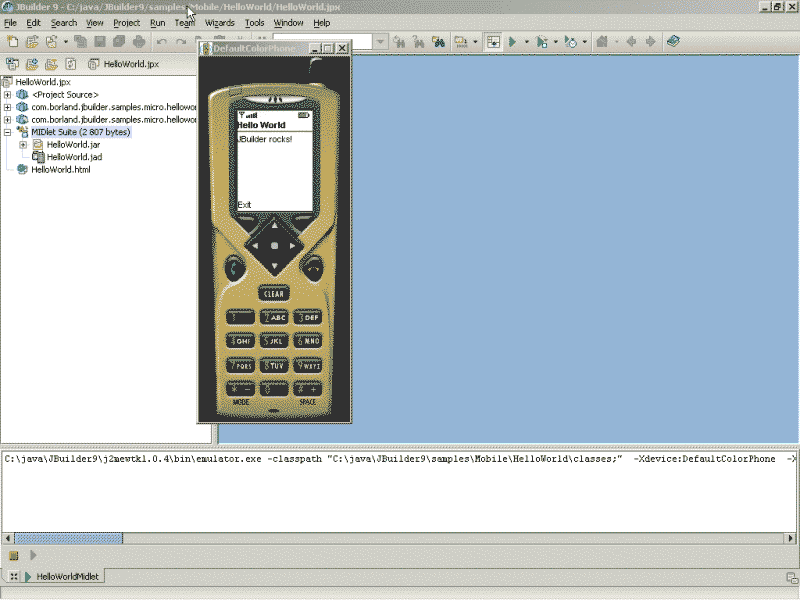
Task: Select HelloWorld.jad file in tree
Action: pos(73,157)
